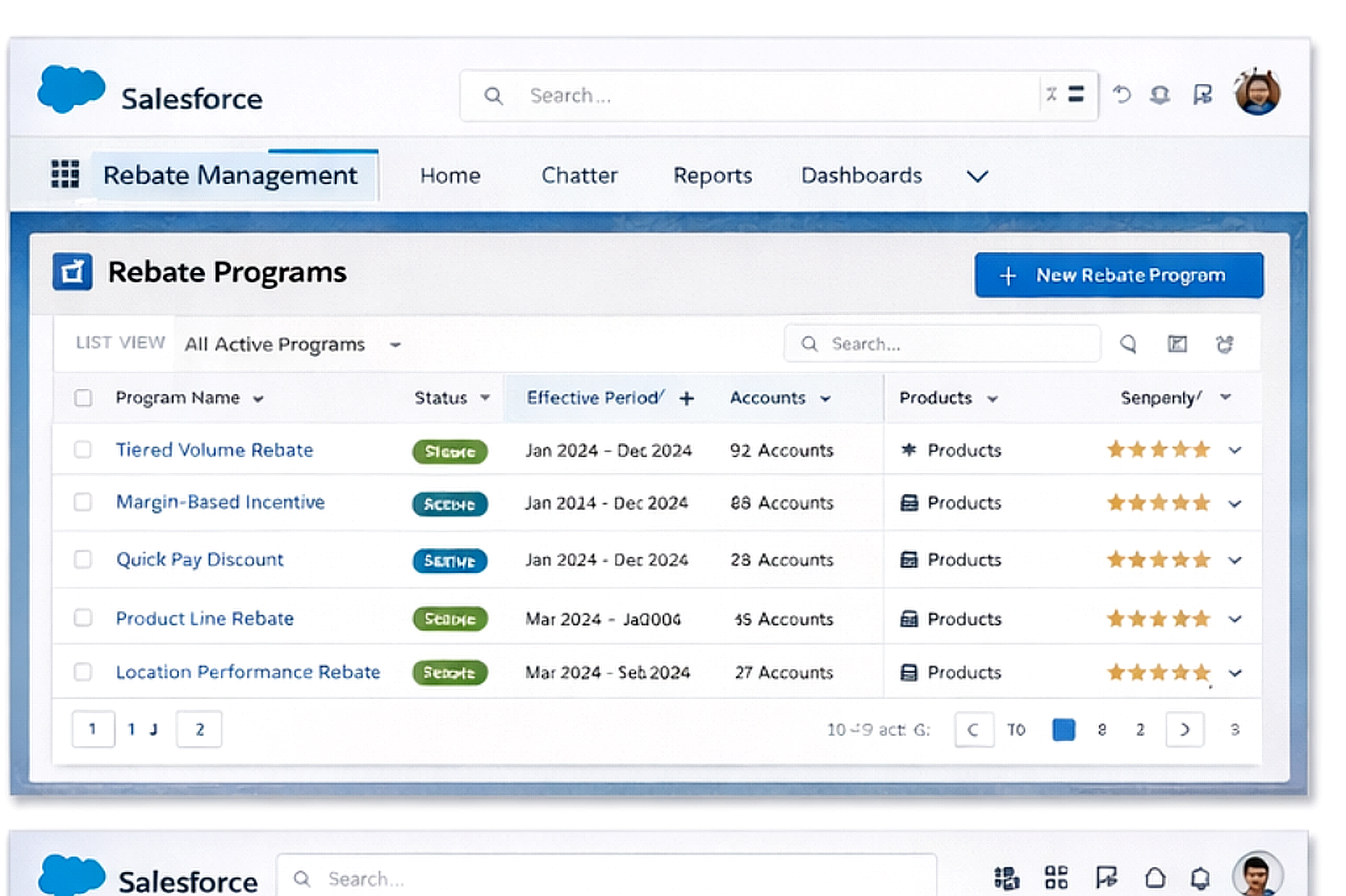Check the Tiered Volume Rebate row checkbox
1346x896 pixels.
coord(83,450)
